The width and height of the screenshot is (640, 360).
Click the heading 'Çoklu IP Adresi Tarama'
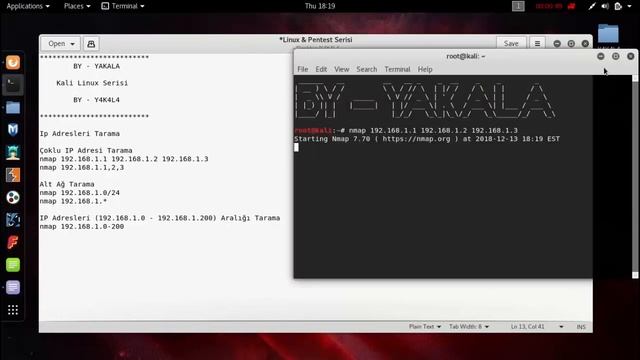point(86,151)
